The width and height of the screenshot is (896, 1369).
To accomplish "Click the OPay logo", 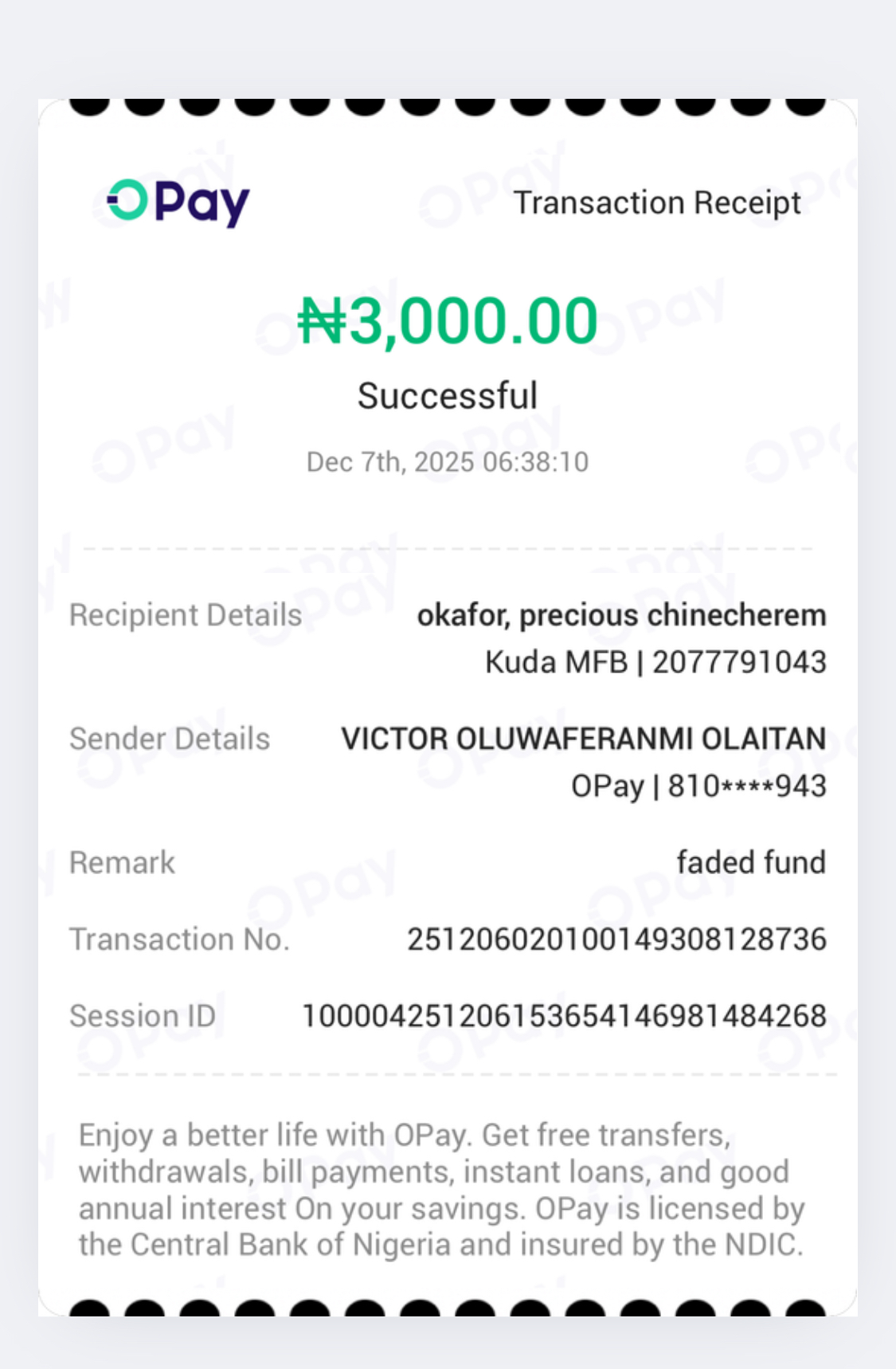I will pos(178,202).
